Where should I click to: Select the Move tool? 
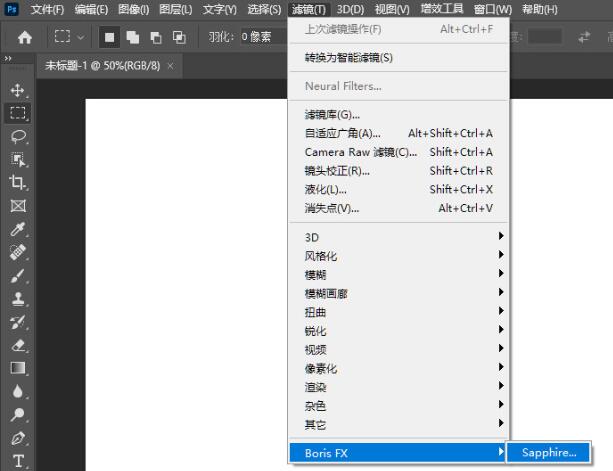point(17,91)
